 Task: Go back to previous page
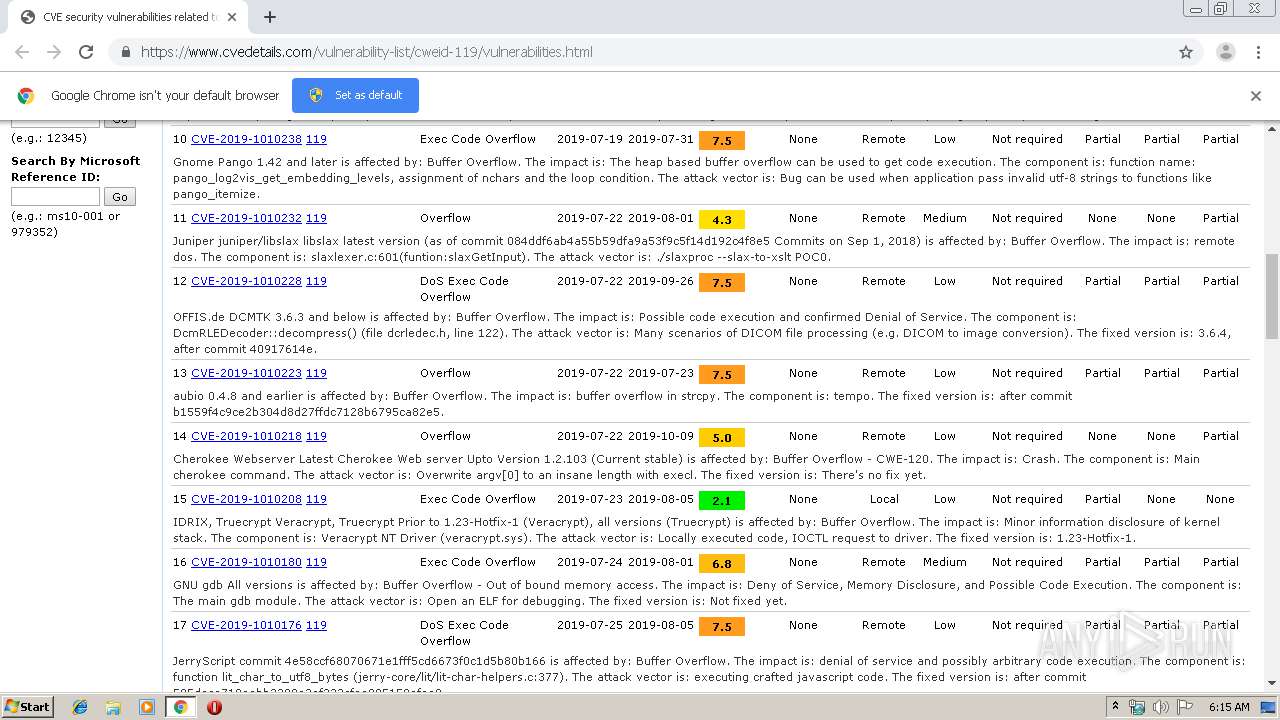click(22, 52)
